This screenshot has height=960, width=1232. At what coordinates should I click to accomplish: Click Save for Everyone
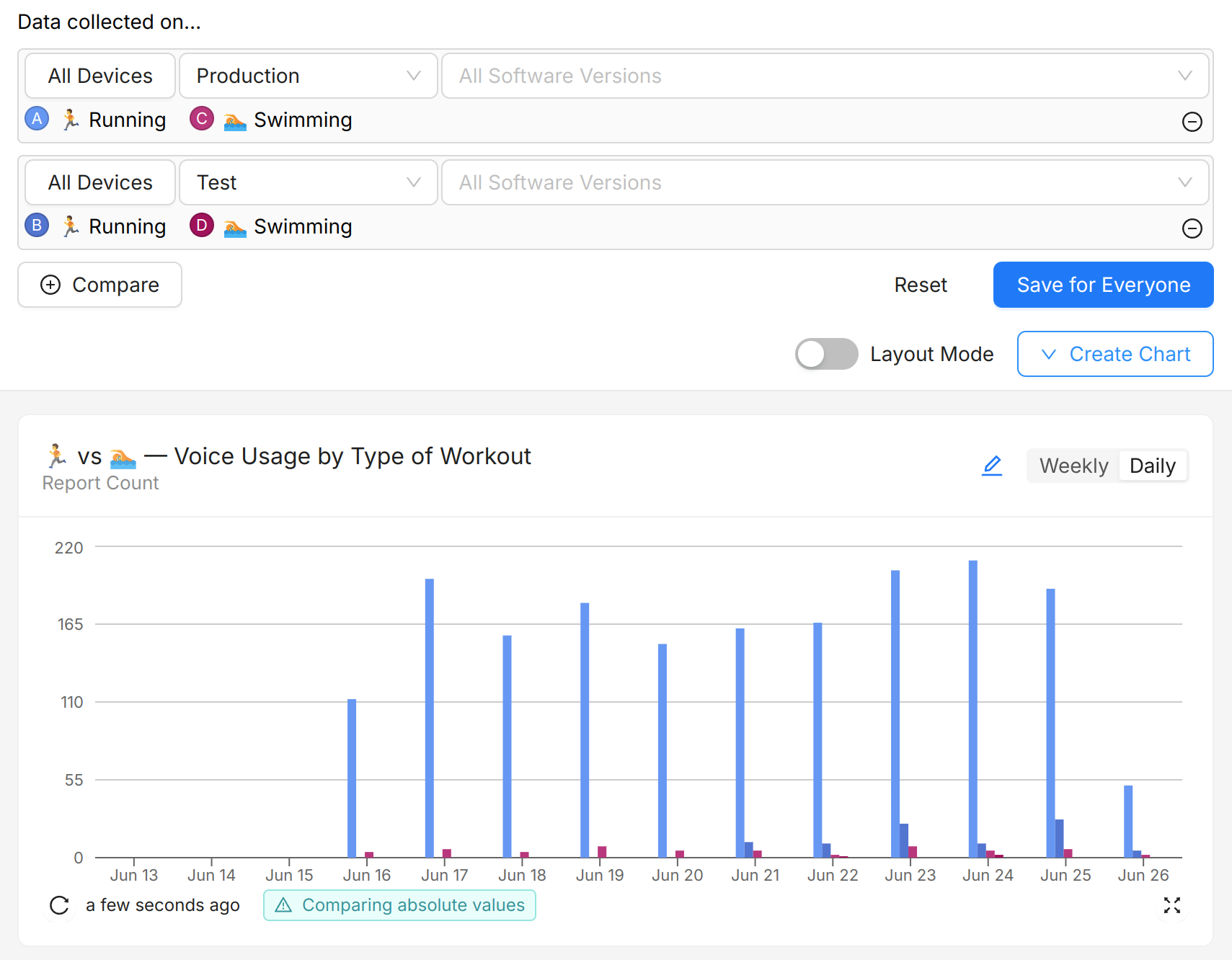click(x=1102, y=285)
